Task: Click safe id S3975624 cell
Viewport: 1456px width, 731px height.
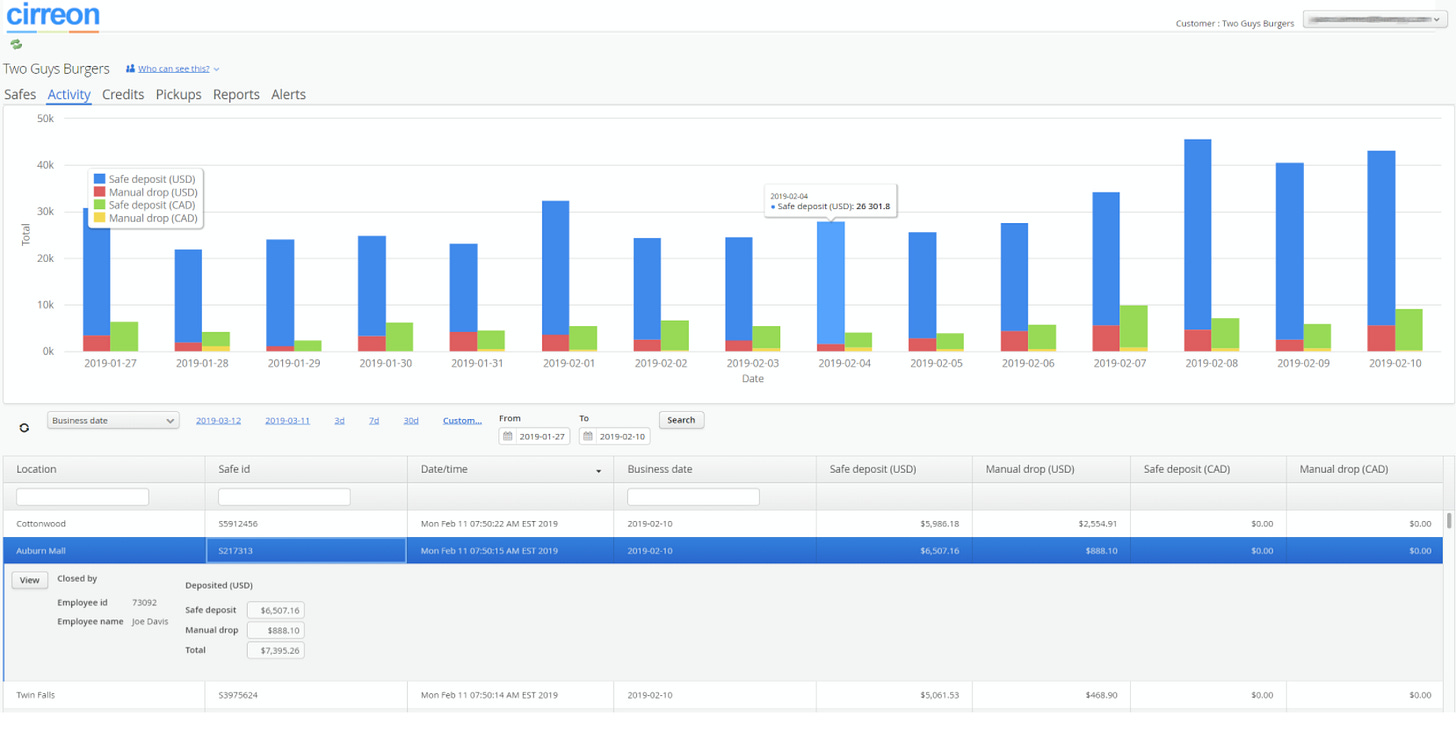Action: (x=306, y=695)
